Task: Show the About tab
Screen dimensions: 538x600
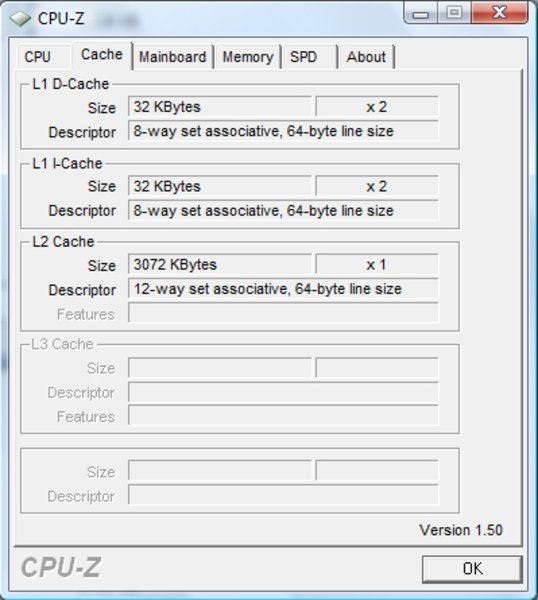Action: (366, 57)
